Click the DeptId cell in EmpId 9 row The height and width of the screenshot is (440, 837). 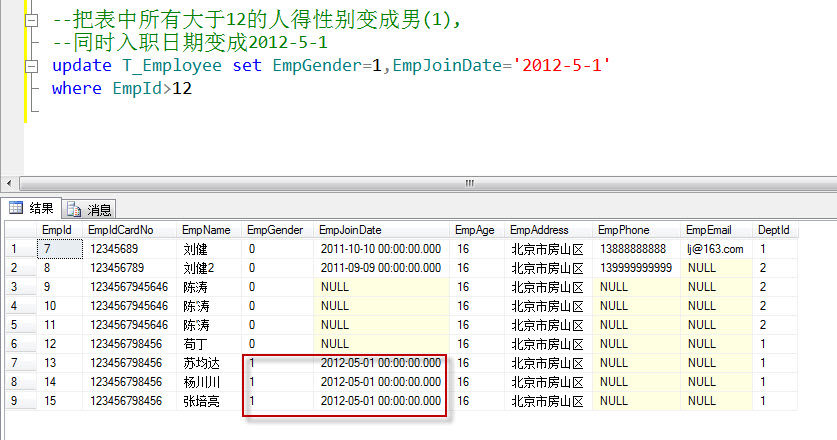pos(775,287)
